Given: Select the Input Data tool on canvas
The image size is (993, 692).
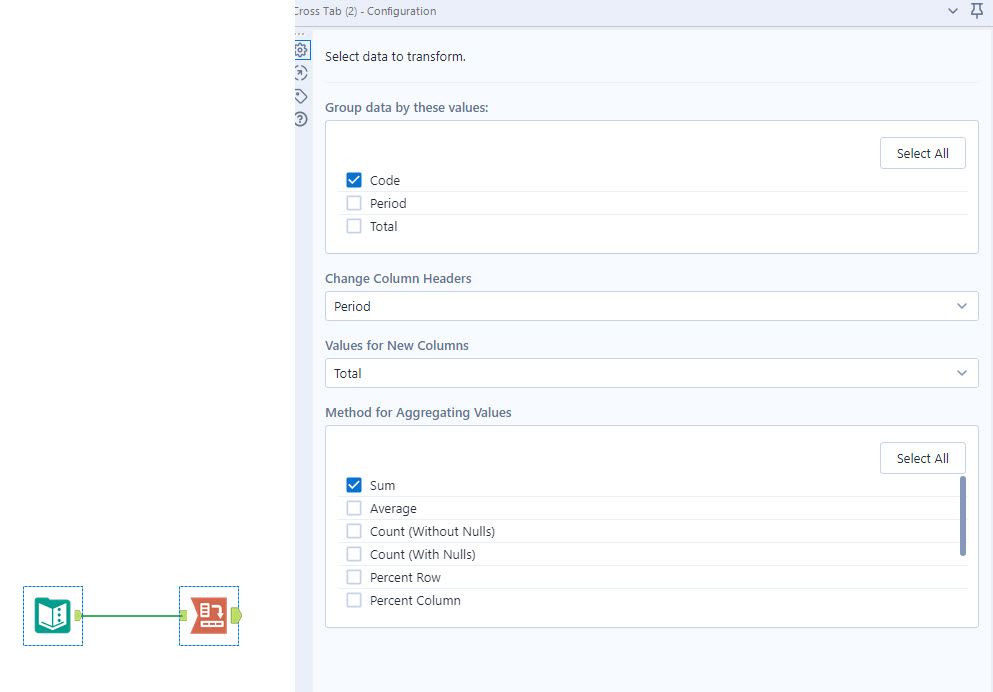Looking at the screenshot, I should coord(52,615).
